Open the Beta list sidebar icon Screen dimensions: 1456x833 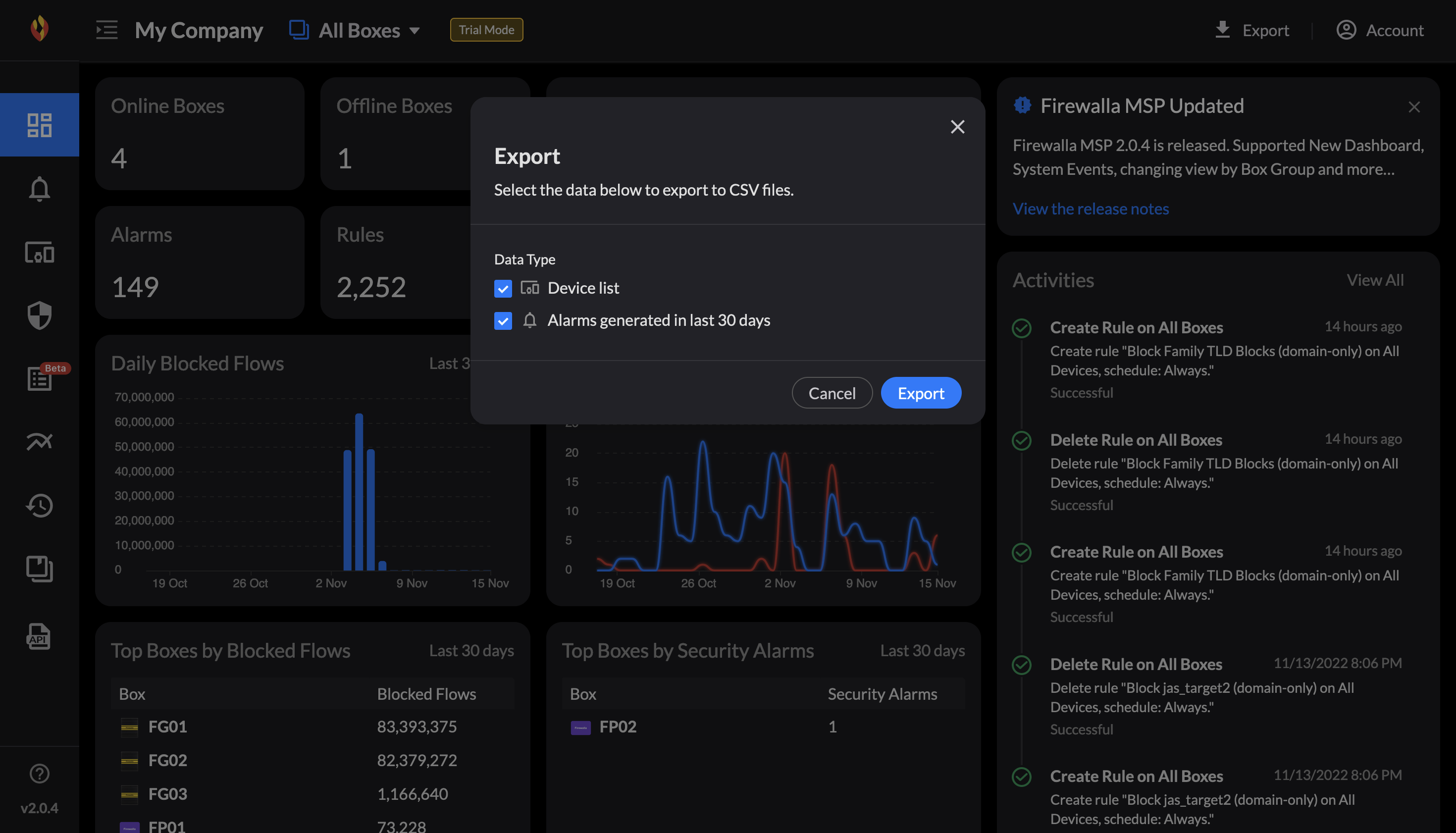click(40, 379)
